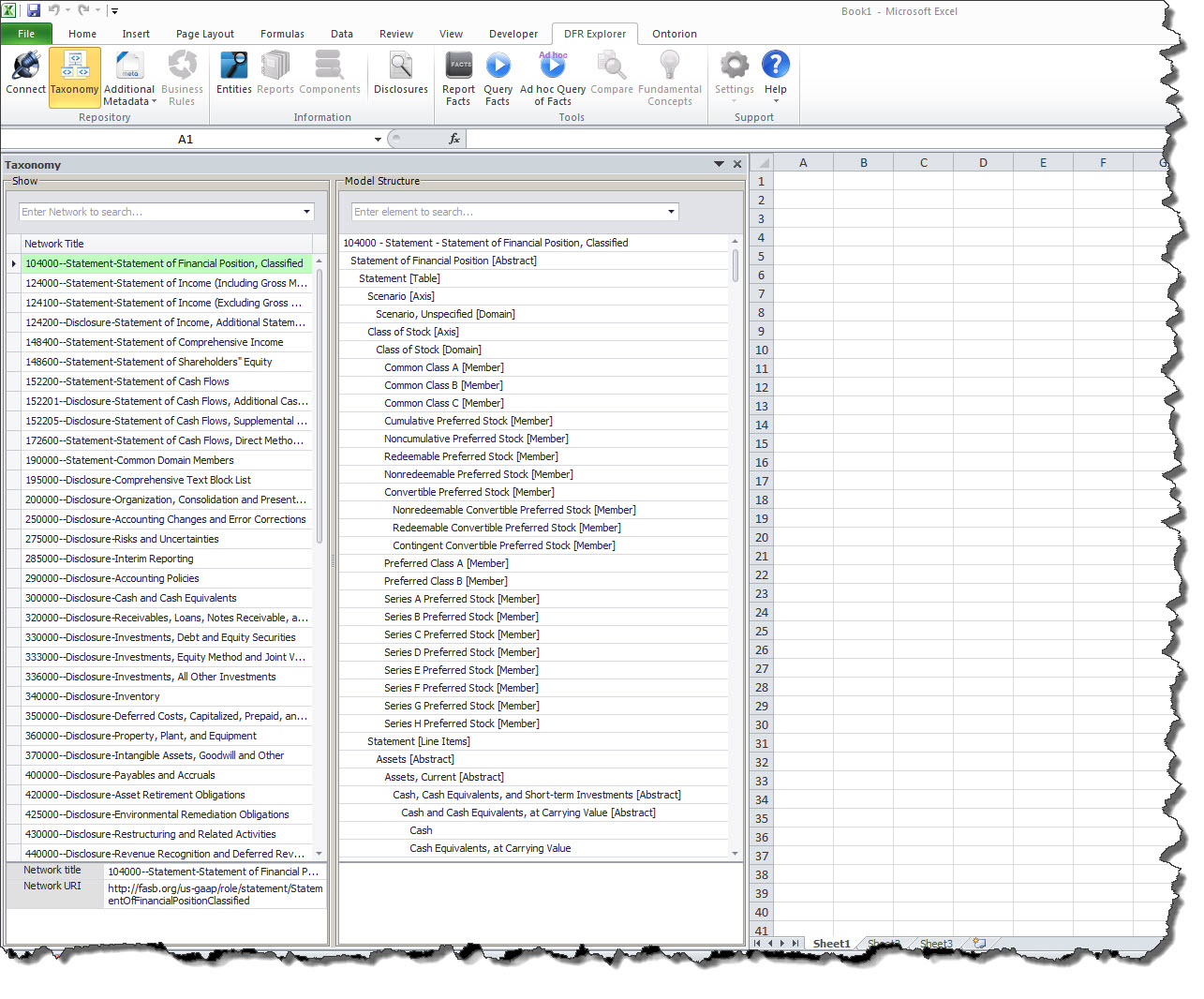Open Additional Metadata menu
1204x999 pixels.
tap(129, 77)
